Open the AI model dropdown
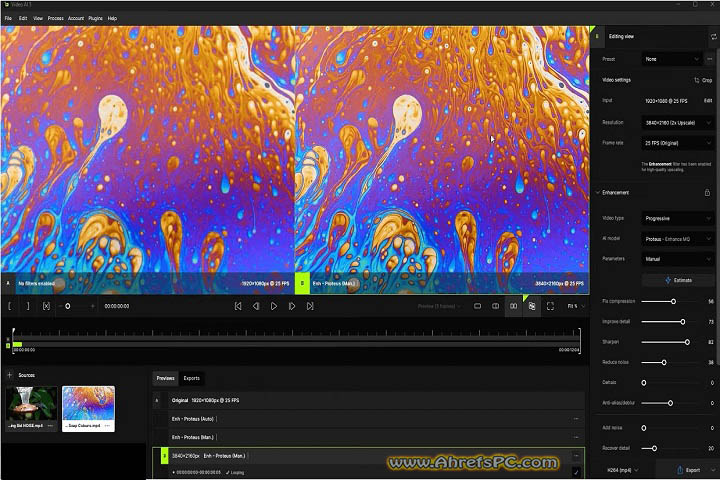 pos(677,239)
